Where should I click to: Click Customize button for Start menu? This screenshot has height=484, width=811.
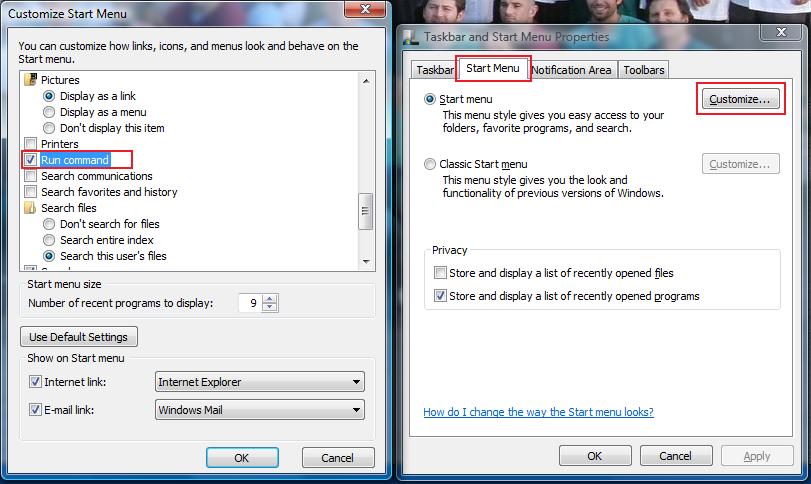point(740,99)
